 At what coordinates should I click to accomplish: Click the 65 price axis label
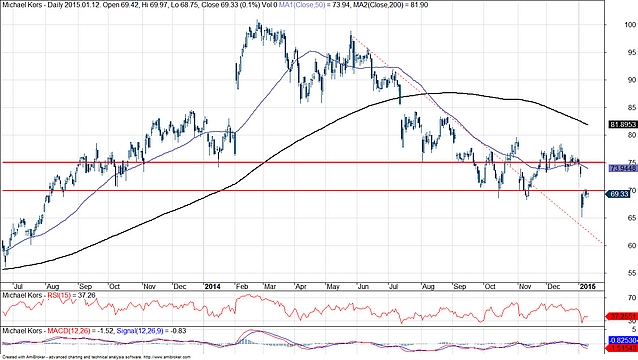click(x=631, y=218)
